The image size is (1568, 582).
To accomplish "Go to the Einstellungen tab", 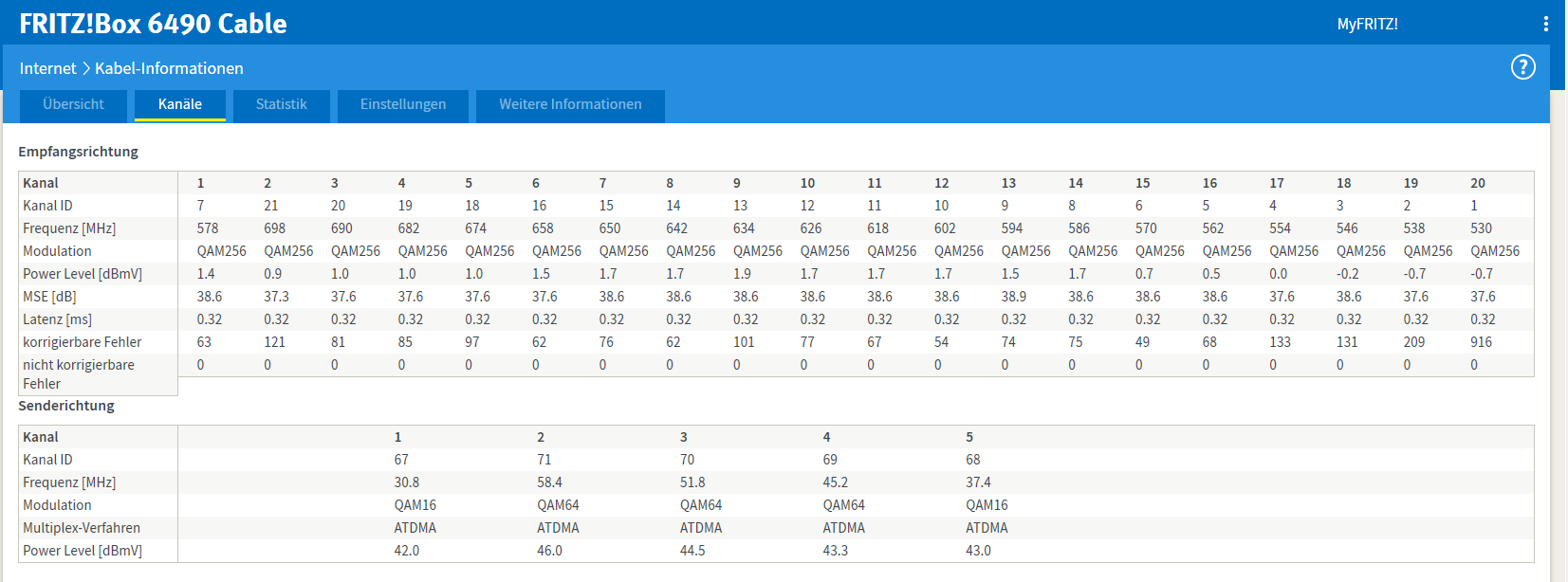I will click(x=402, y=104).
